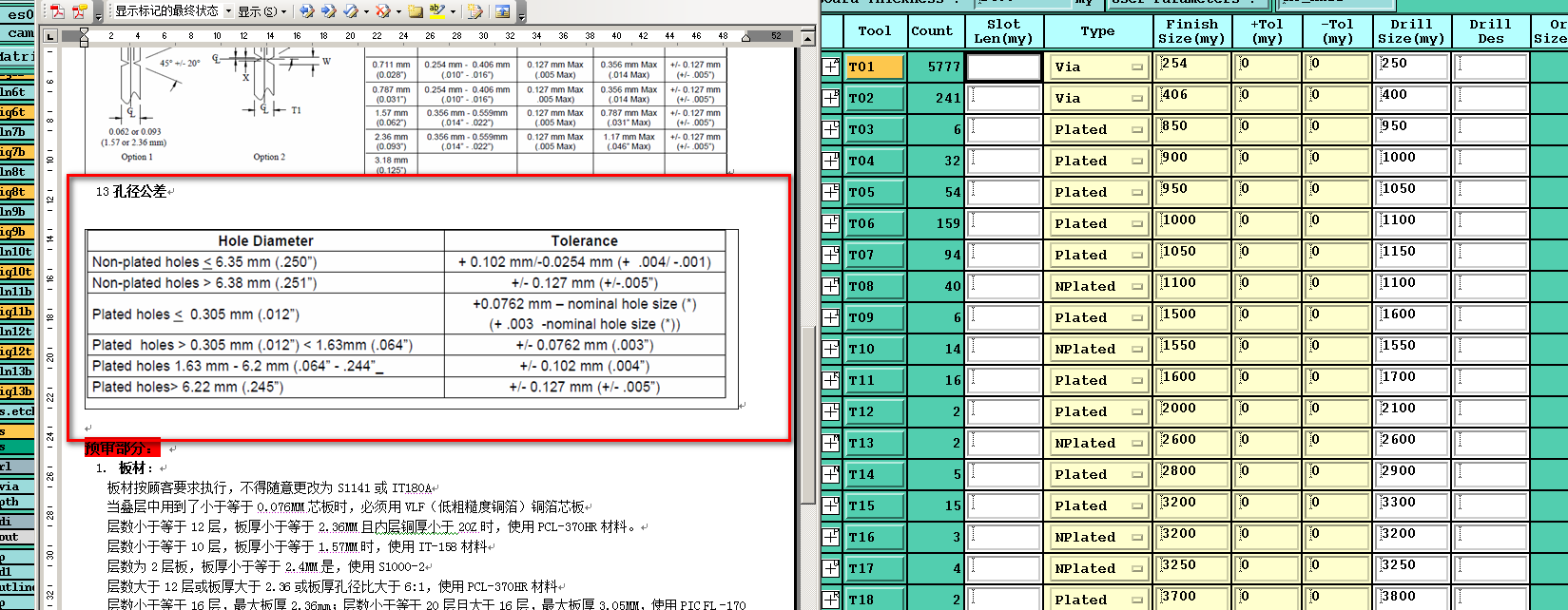The width and height of the screenshot is (1568, 610).
Task: Click the Slot Len field for T01
Action: [x=1004, y=67]
